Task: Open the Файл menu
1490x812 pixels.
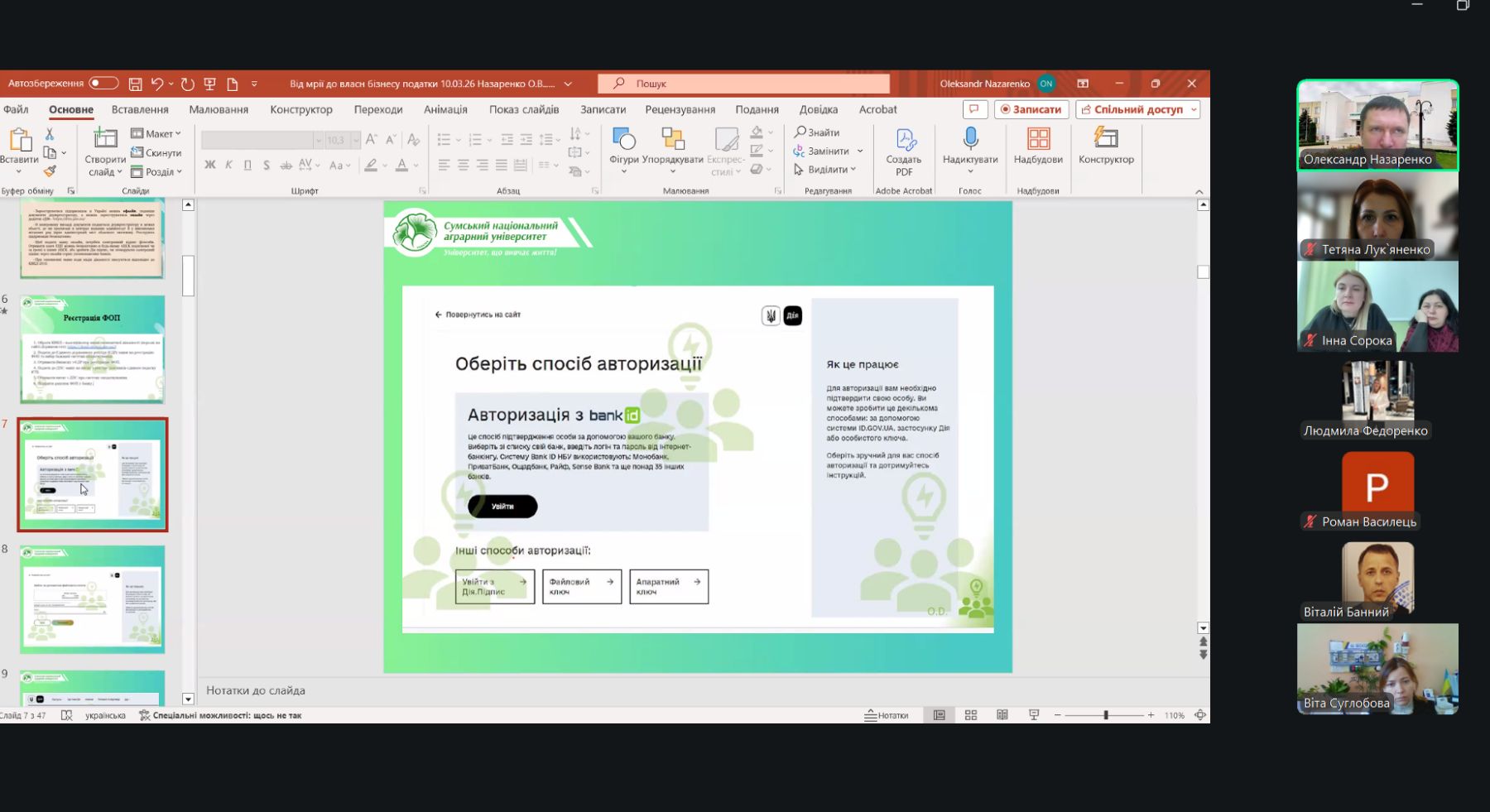Action: [x=16, y=109]
